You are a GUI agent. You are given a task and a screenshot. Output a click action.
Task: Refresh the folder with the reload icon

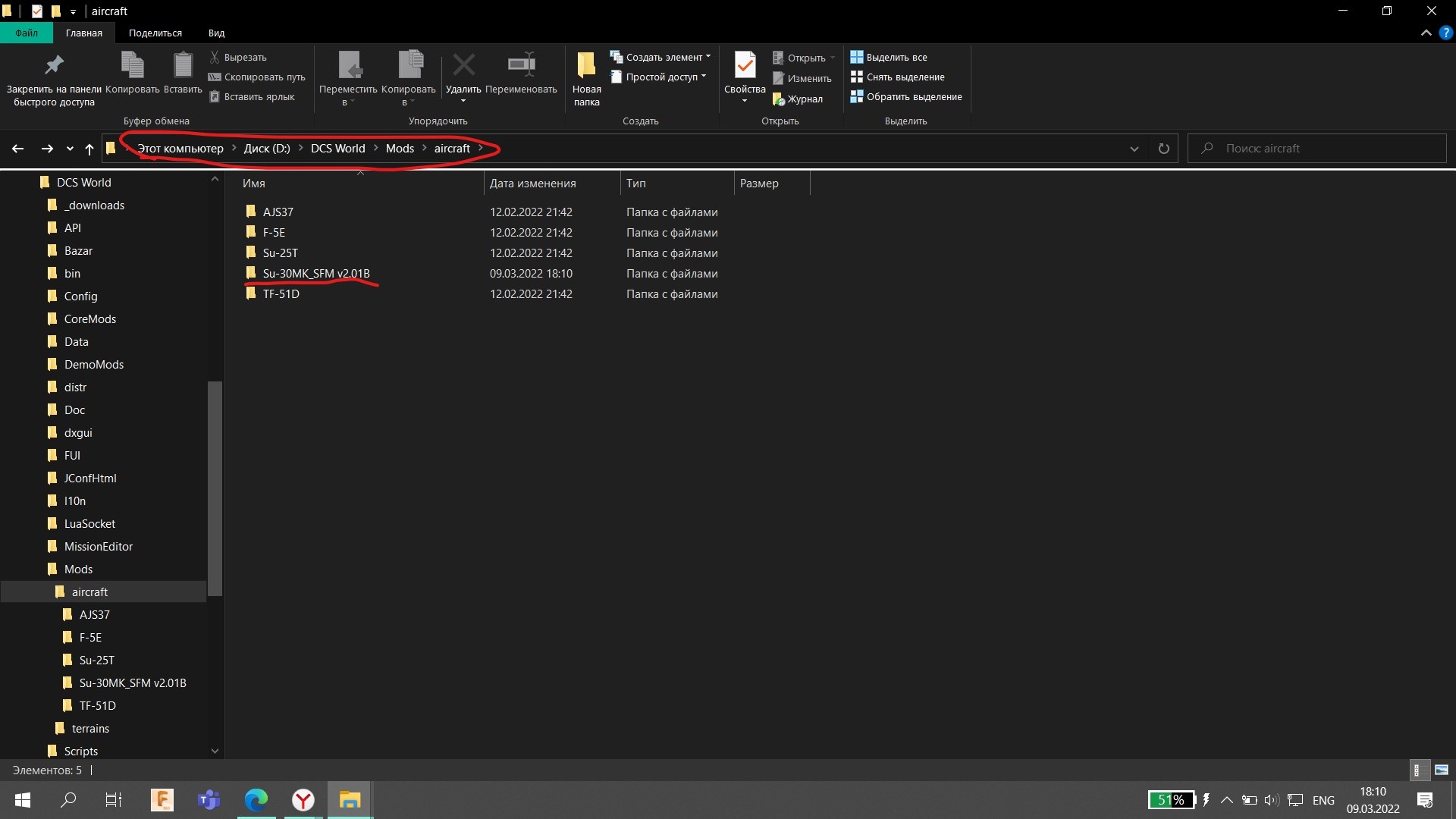pyautogui.click(x=1163, y=149)
